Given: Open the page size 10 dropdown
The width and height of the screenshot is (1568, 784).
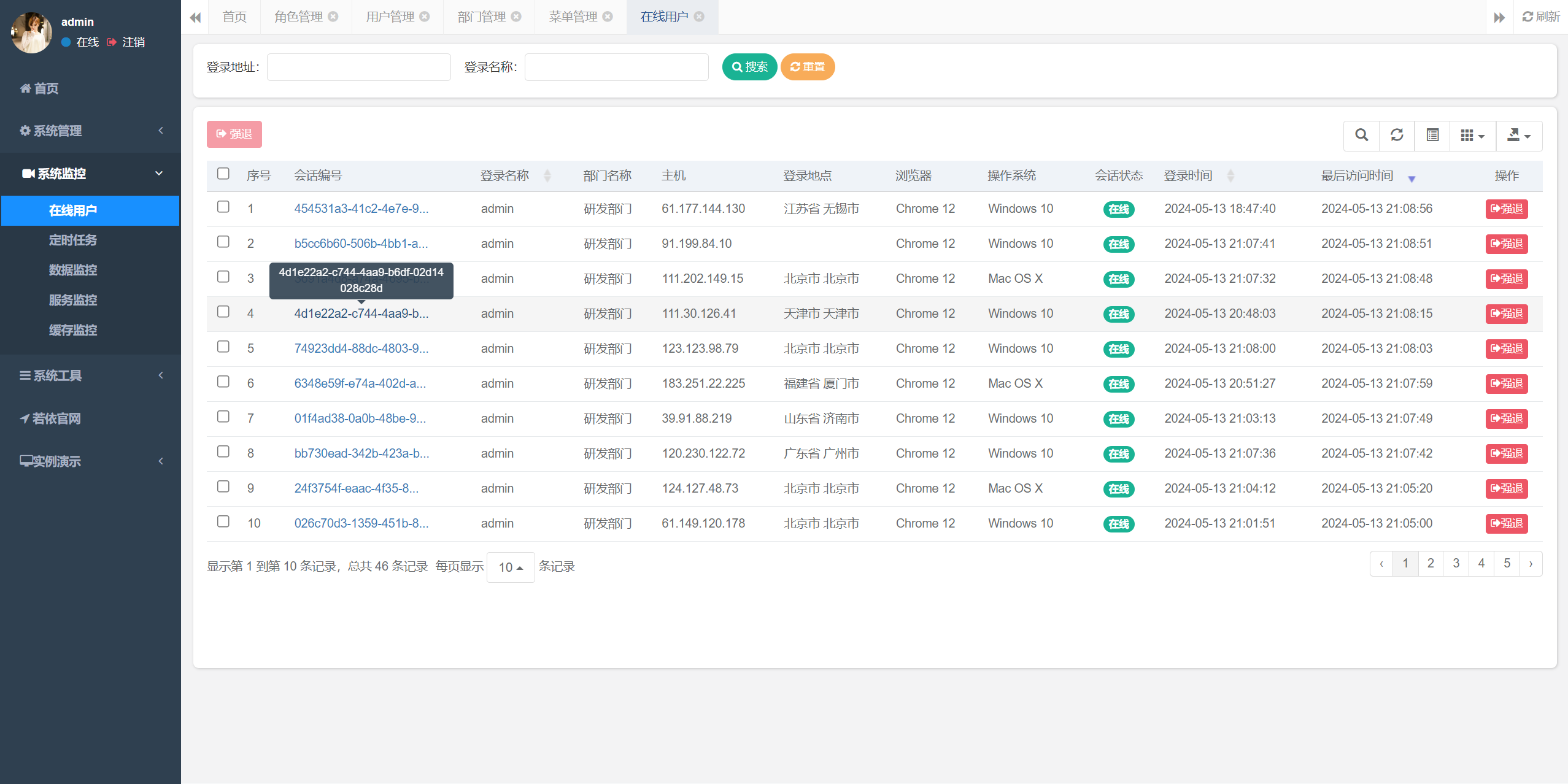Looking at the screenshot, I should point(511,567).
